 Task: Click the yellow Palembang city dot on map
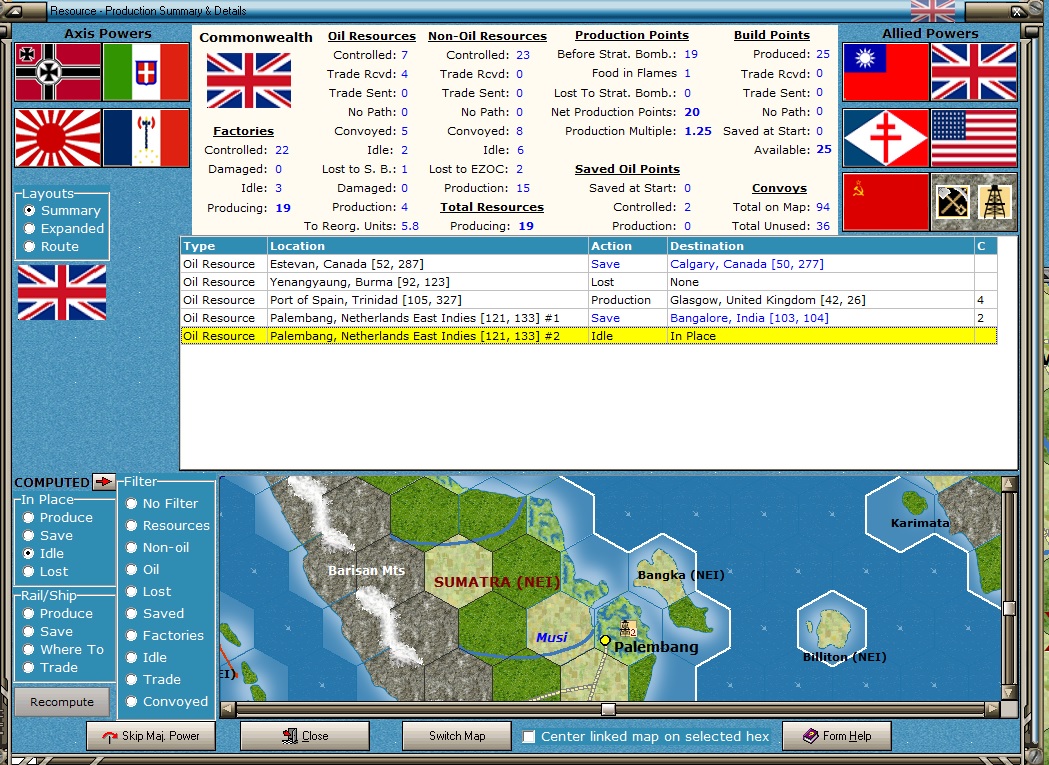pyautogui.click(x=605, y=641)
